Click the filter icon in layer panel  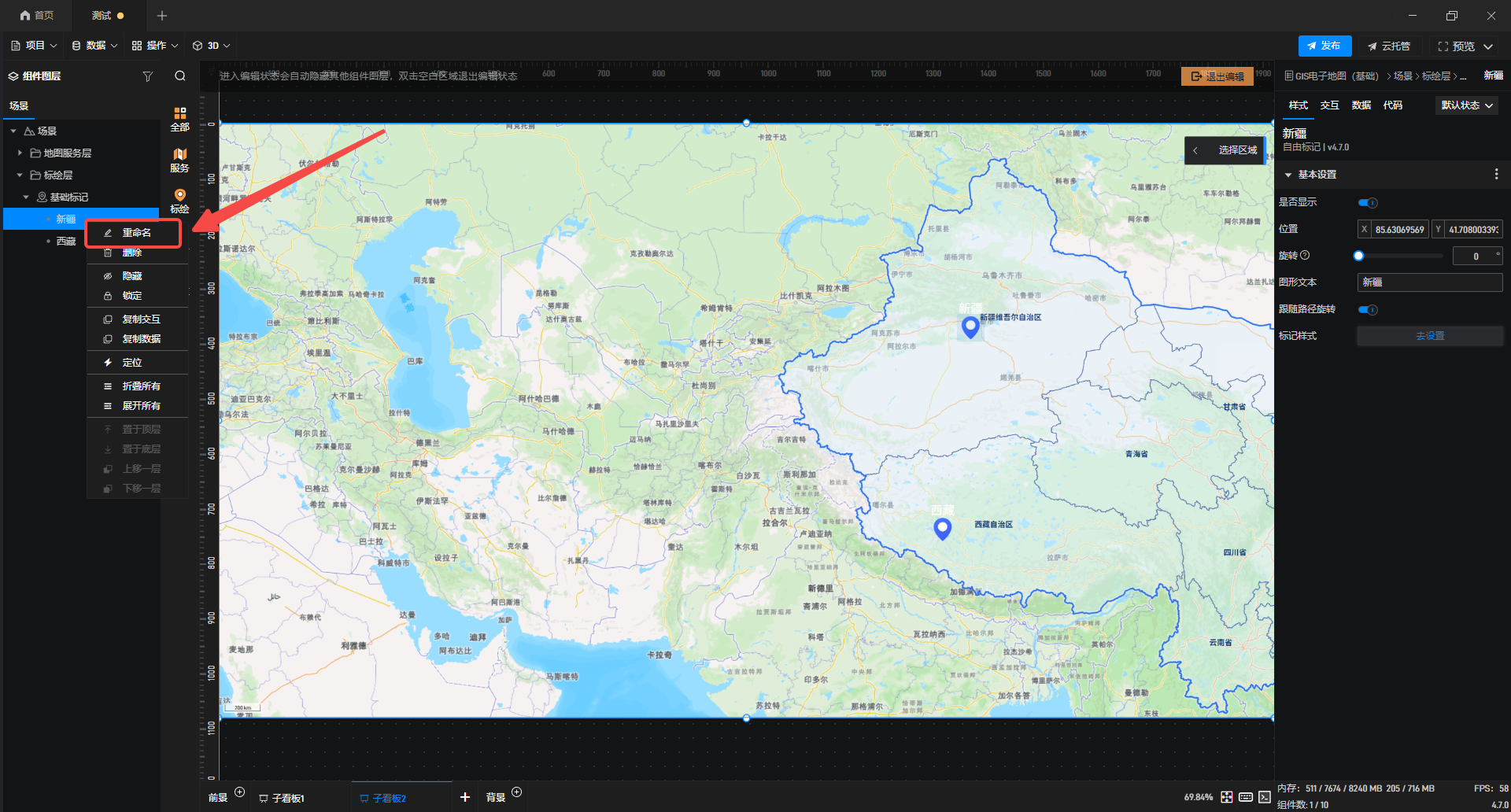(147, 76)
